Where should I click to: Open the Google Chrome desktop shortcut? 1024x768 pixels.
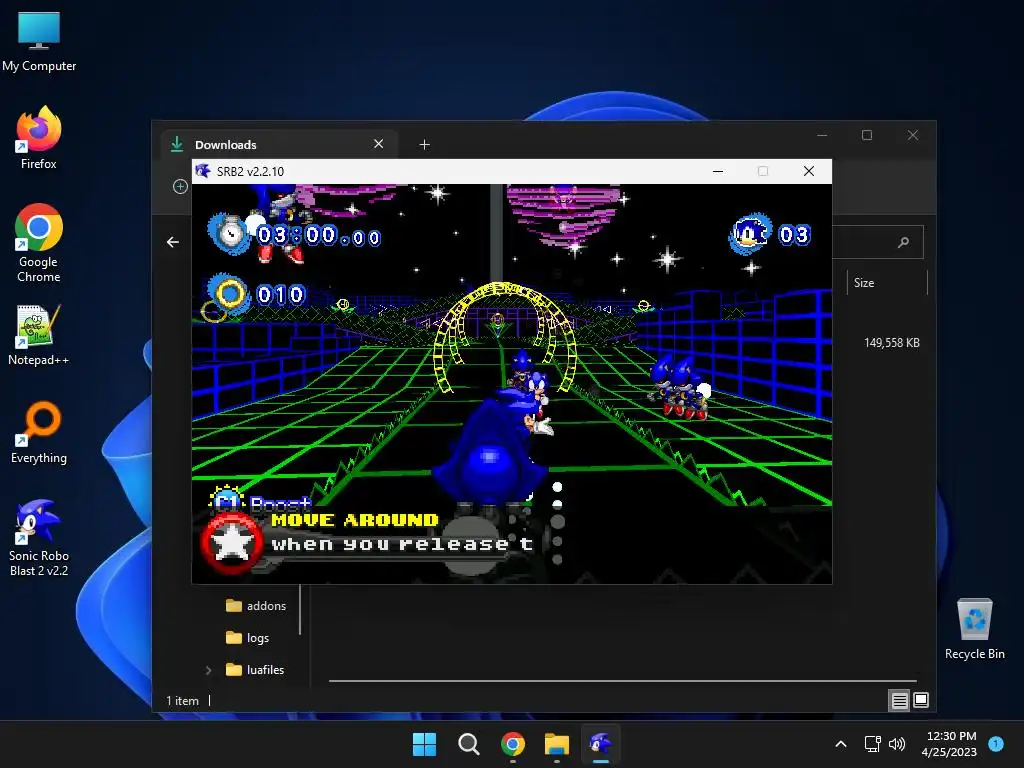[39, 243]
